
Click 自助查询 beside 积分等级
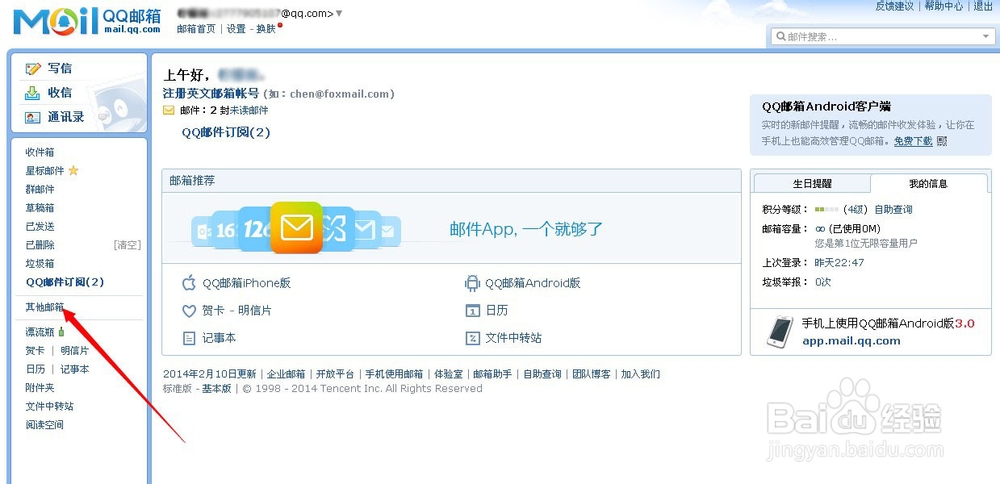(893, 209)
